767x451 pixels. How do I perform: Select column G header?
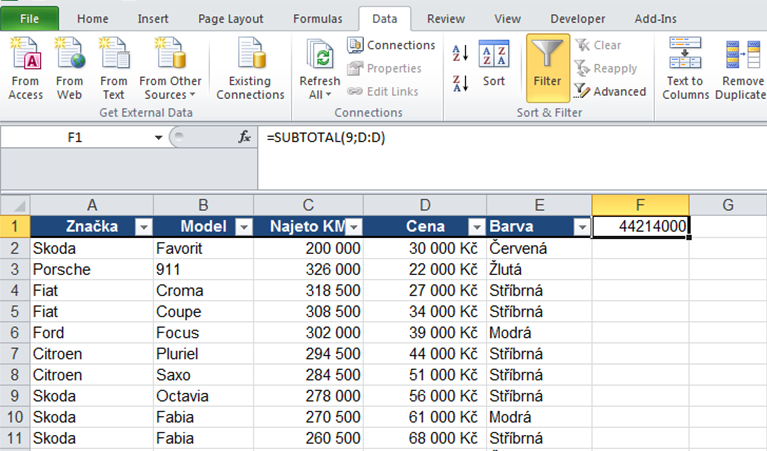point(728,204)
